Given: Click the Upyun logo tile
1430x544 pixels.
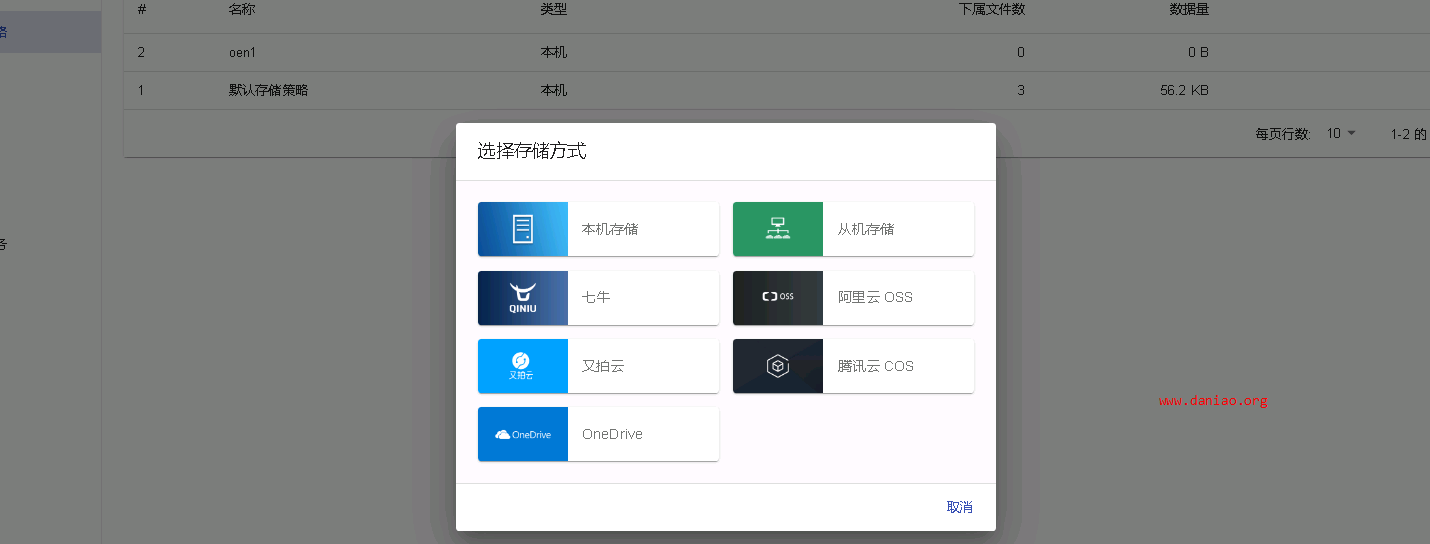Looking at the screenshot, I should pos(523,366).
